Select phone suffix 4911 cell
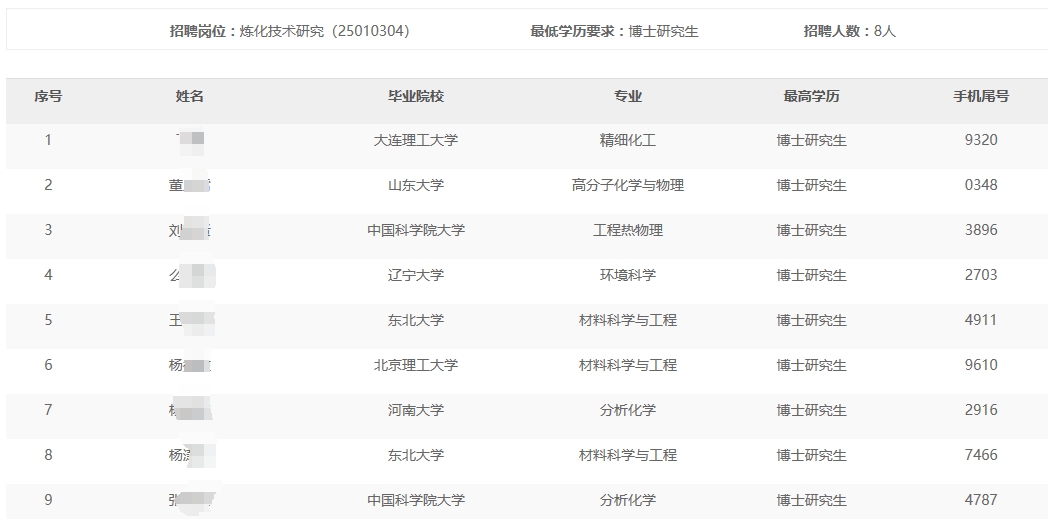 coord(980,320)
